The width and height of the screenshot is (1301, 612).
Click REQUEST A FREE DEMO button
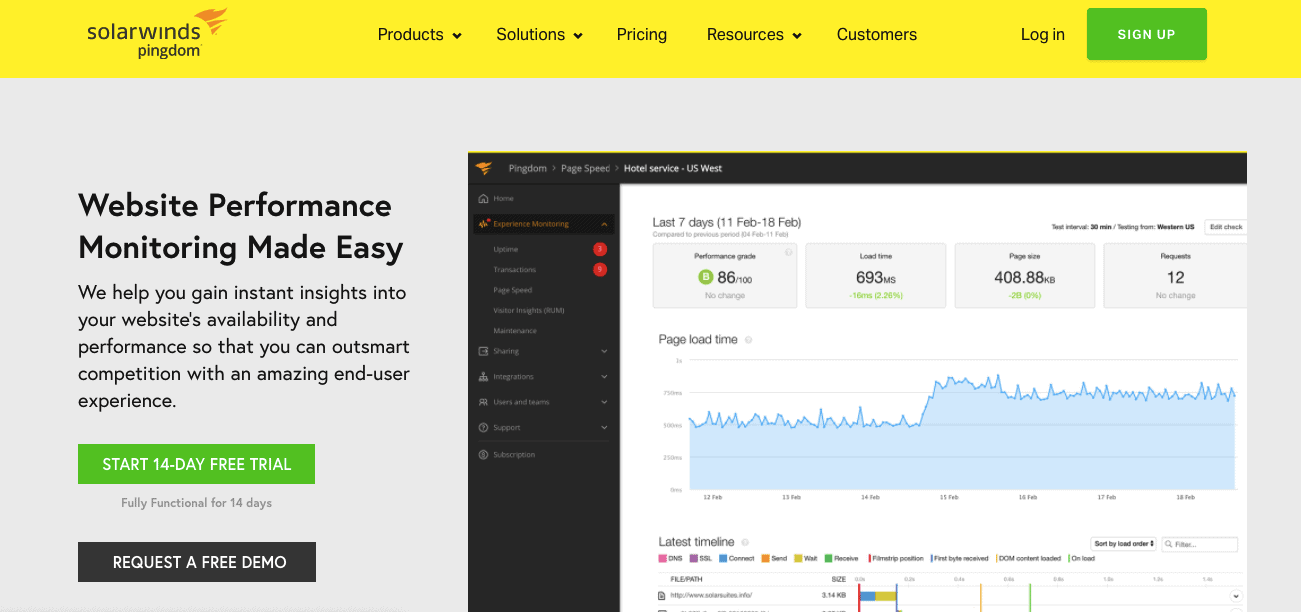tap(197, 562)
